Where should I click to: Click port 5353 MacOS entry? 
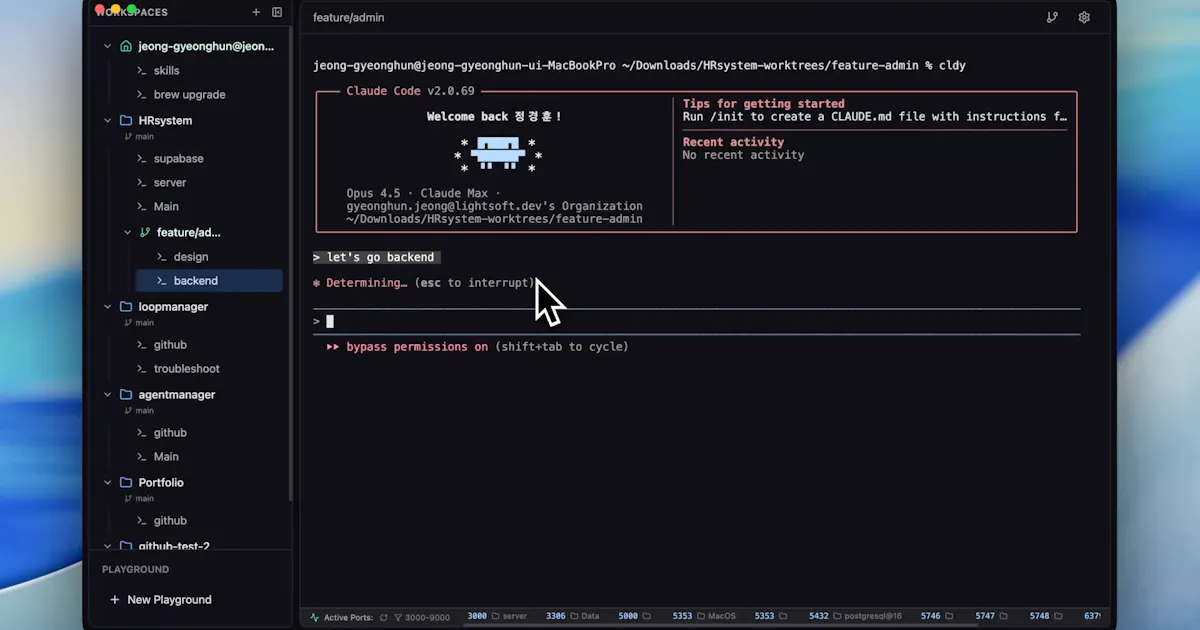pos(703,616)
